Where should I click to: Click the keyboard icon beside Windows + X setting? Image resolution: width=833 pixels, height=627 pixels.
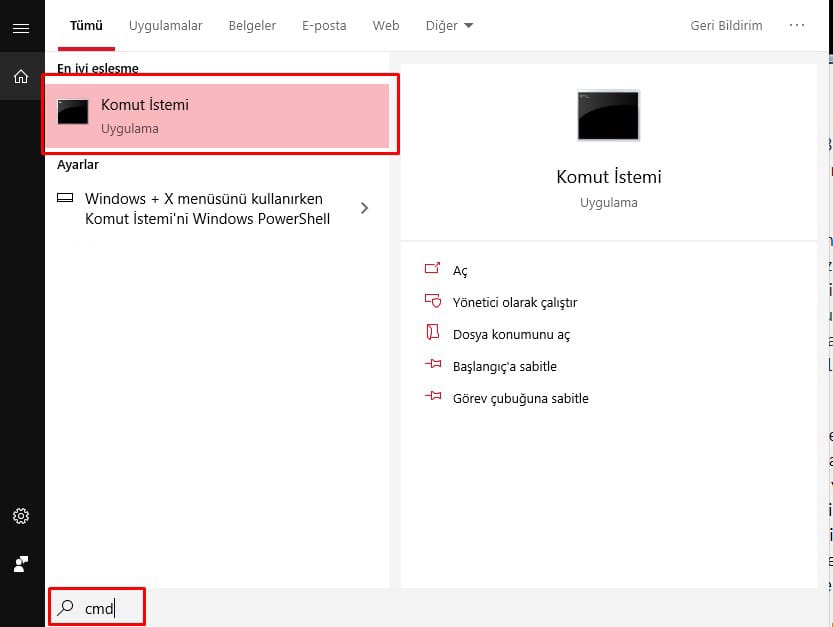(x=65, y=198)
